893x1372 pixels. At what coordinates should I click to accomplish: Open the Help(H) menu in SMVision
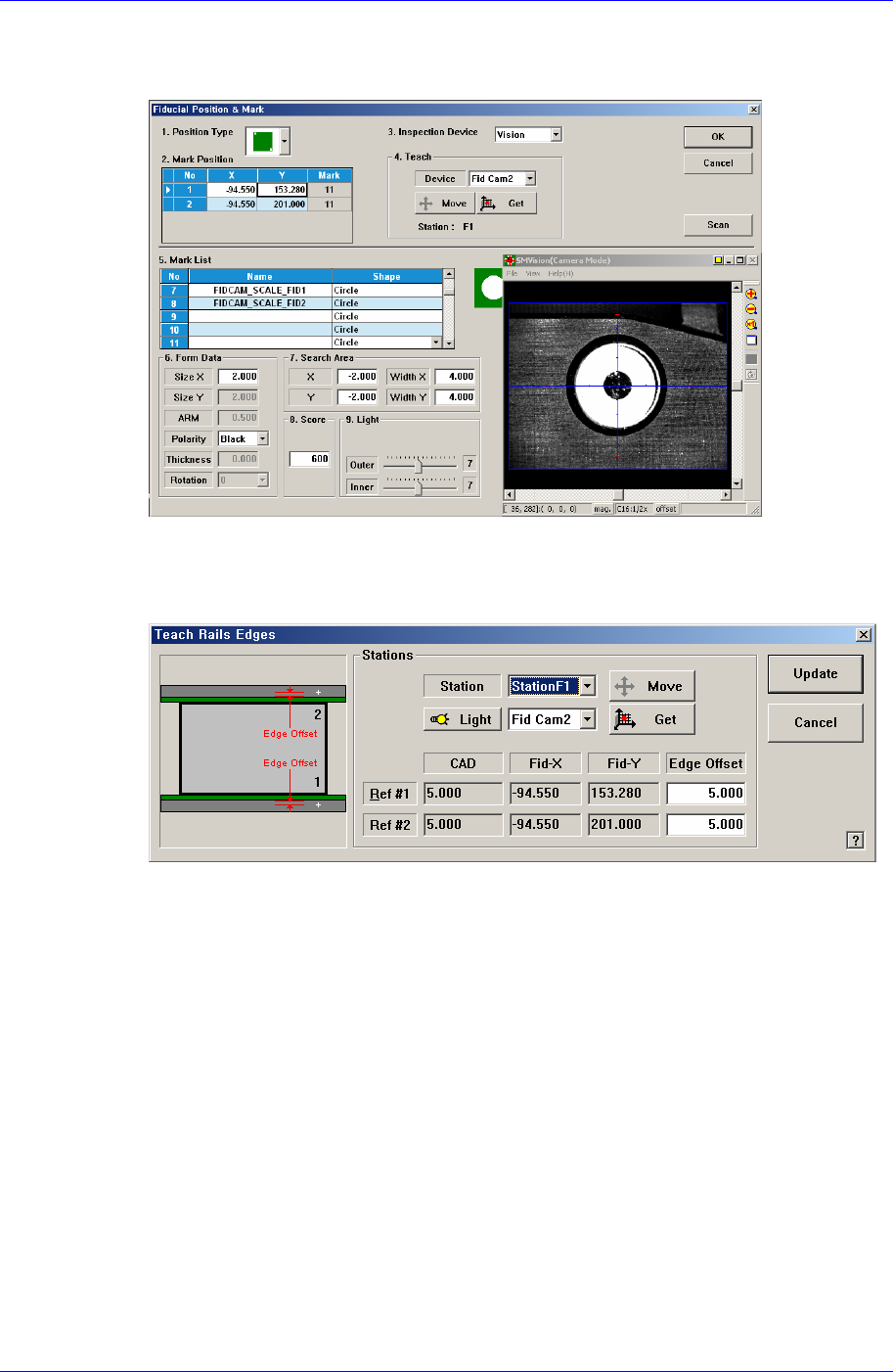pos(560,273)
